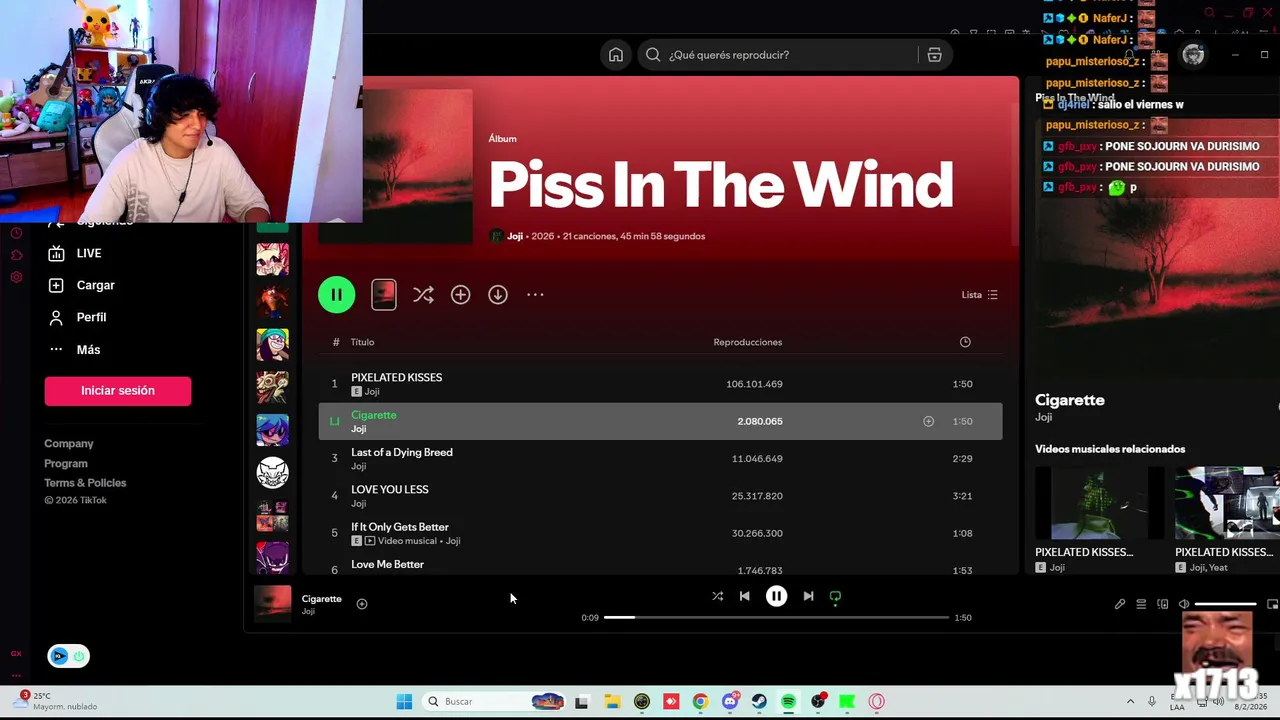Open Spotify from the taskbar
1280x720 pixels.
788,702
